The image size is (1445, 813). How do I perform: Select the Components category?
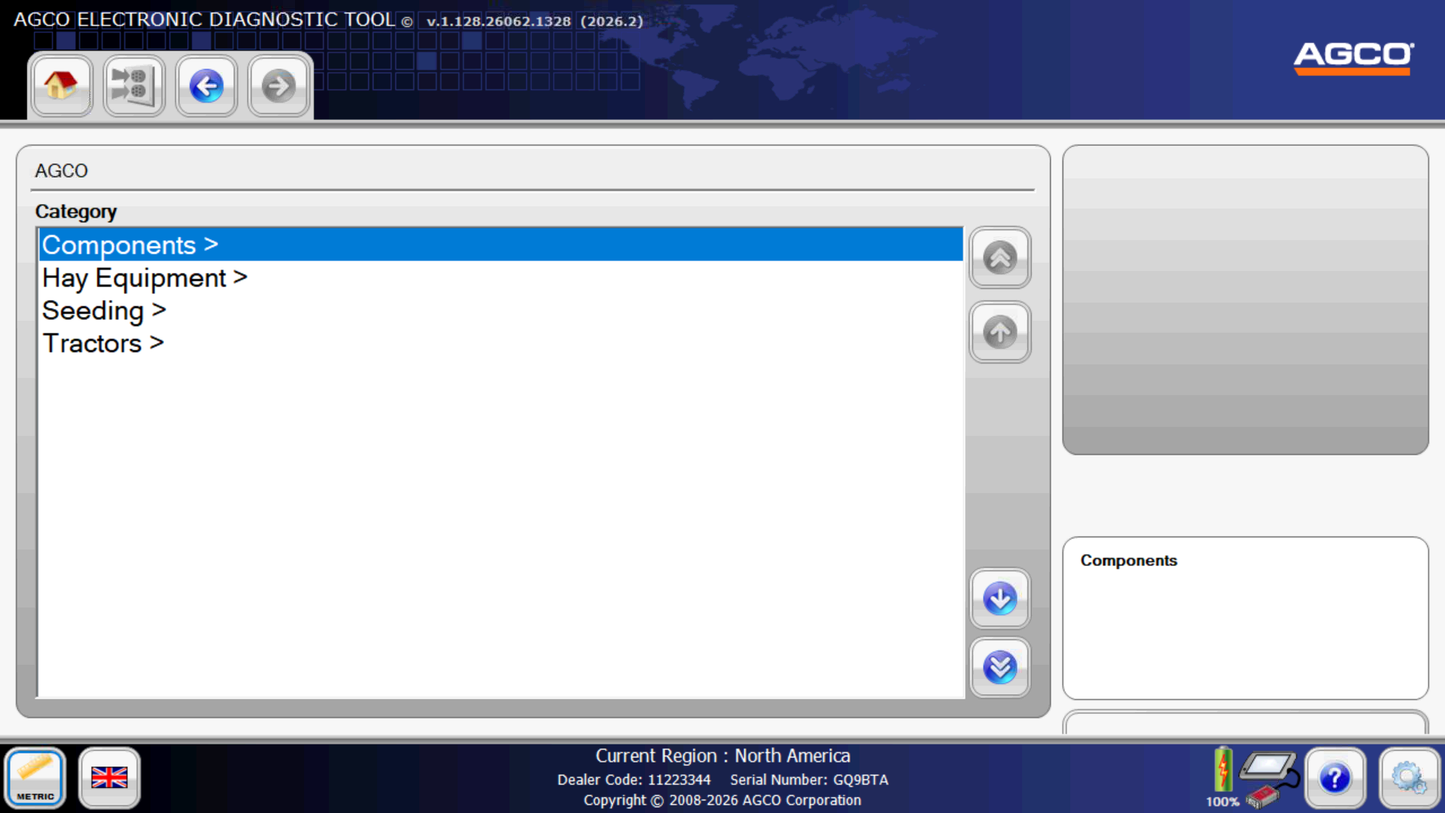pyautogui.click(x=500, y=245)
